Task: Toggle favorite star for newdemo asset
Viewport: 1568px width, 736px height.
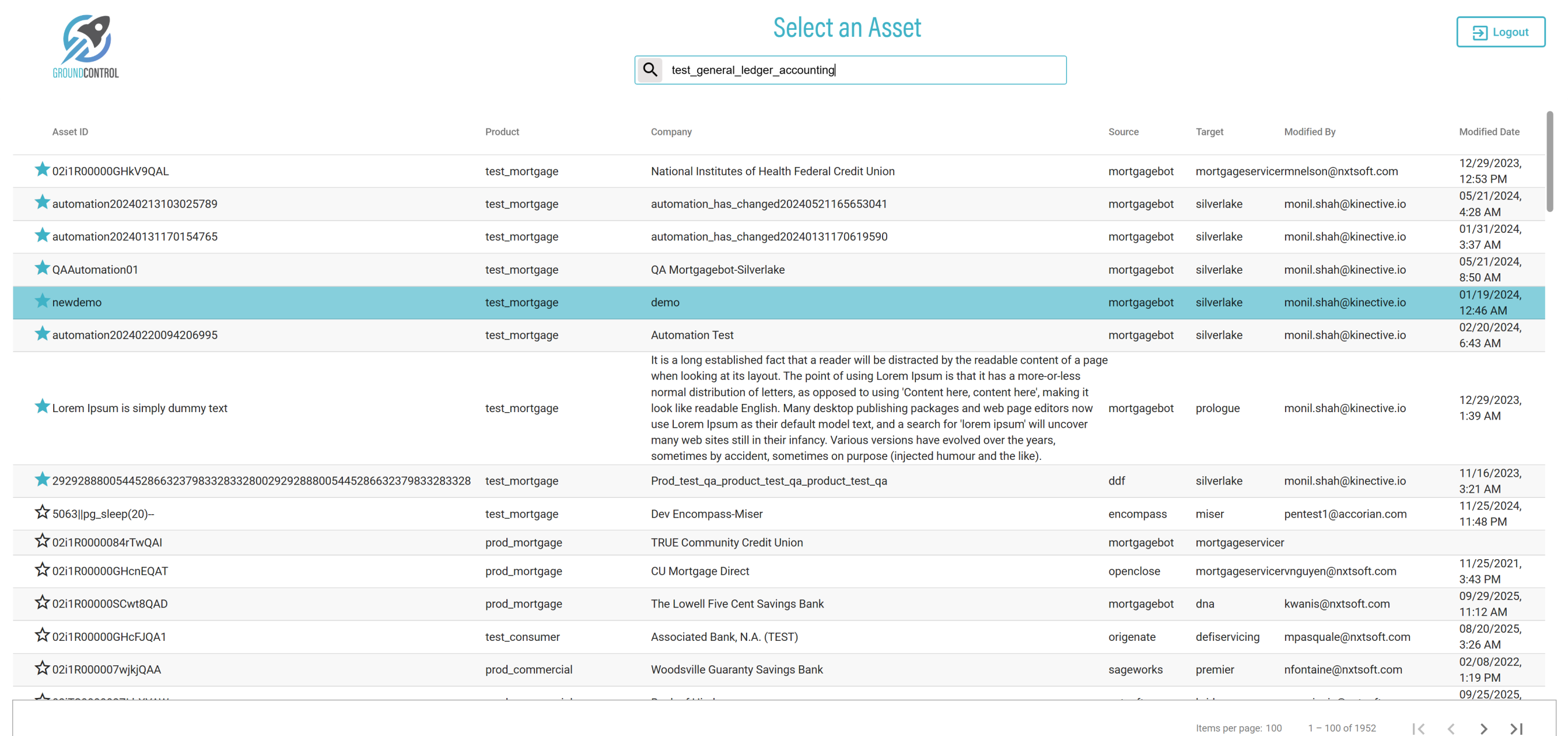Action: (42, 301)
